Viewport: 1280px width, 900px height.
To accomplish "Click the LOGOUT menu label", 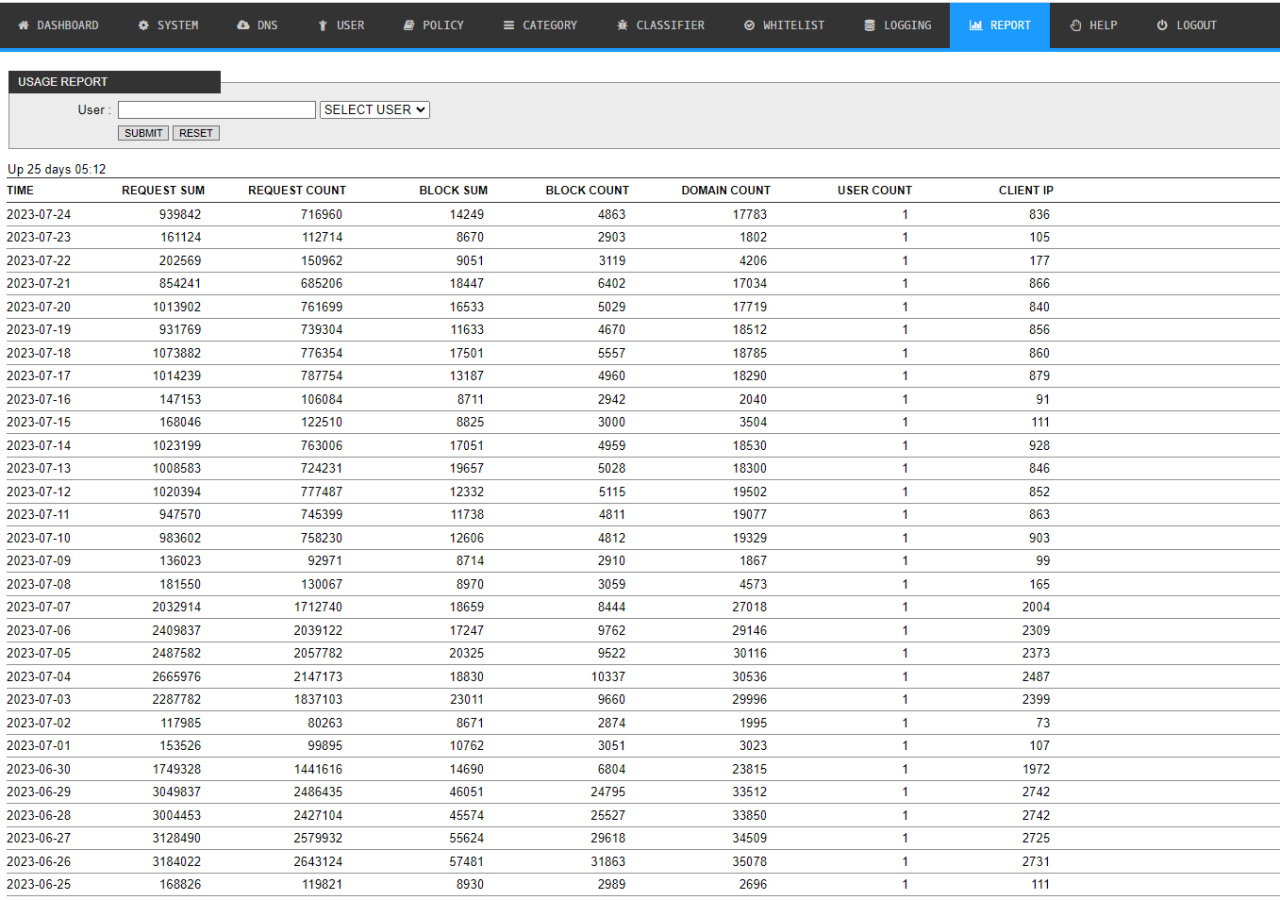I will (x=1196, y=25).
